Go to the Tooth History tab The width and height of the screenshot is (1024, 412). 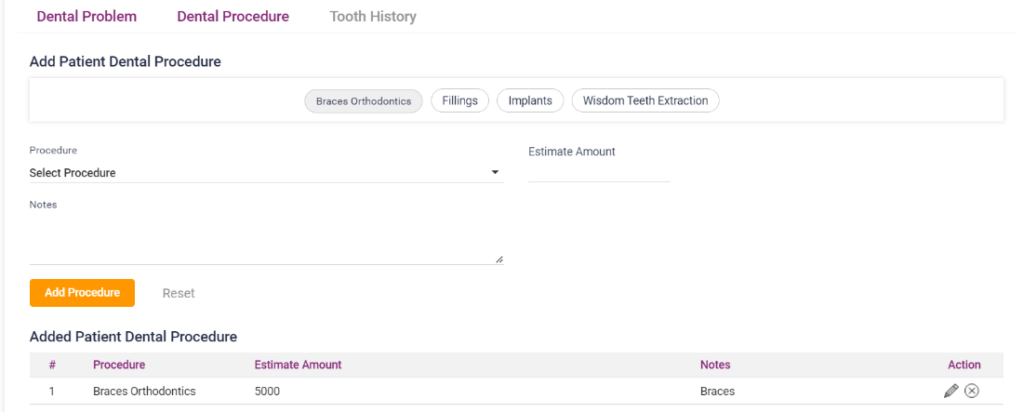tap(373, 17)
